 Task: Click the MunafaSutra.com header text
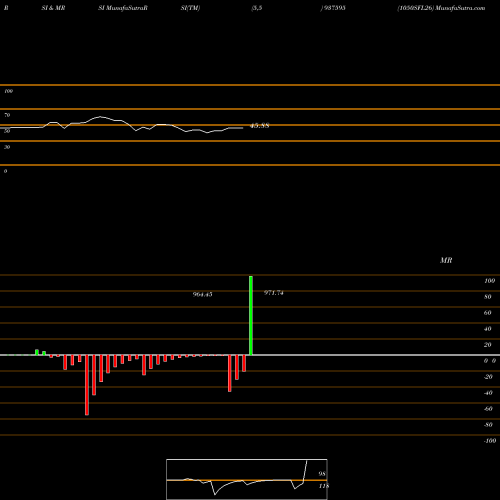(x=460, y=8)
